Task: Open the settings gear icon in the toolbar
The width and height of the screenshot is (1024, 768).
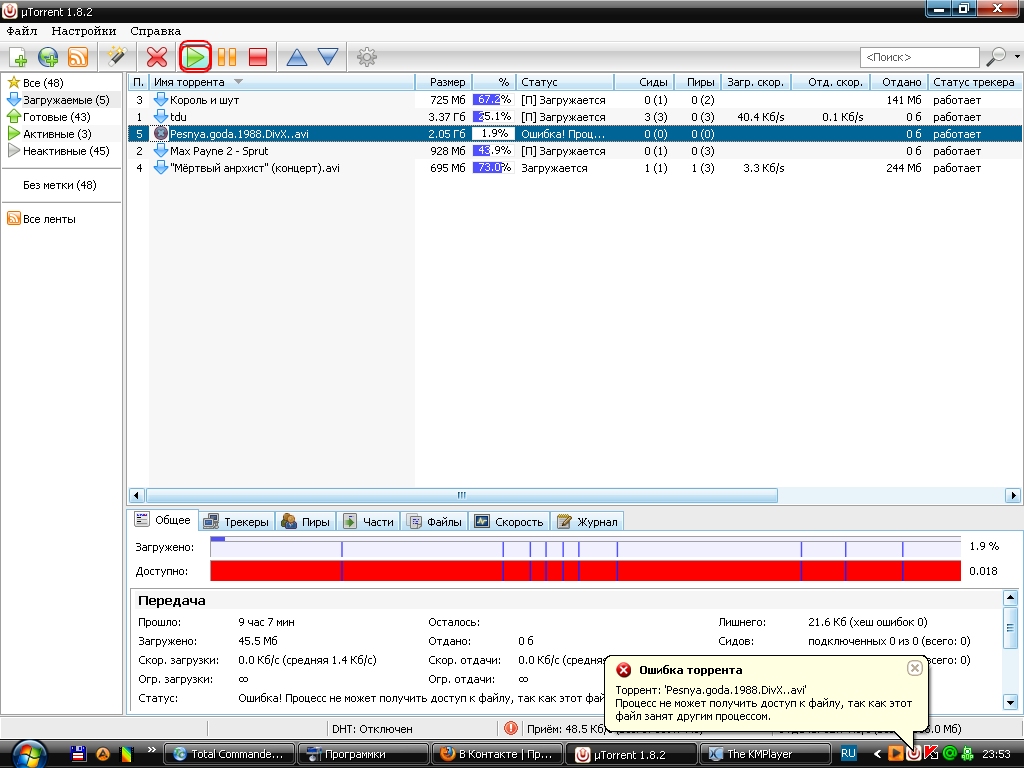Action: click(x=367, y=57)
